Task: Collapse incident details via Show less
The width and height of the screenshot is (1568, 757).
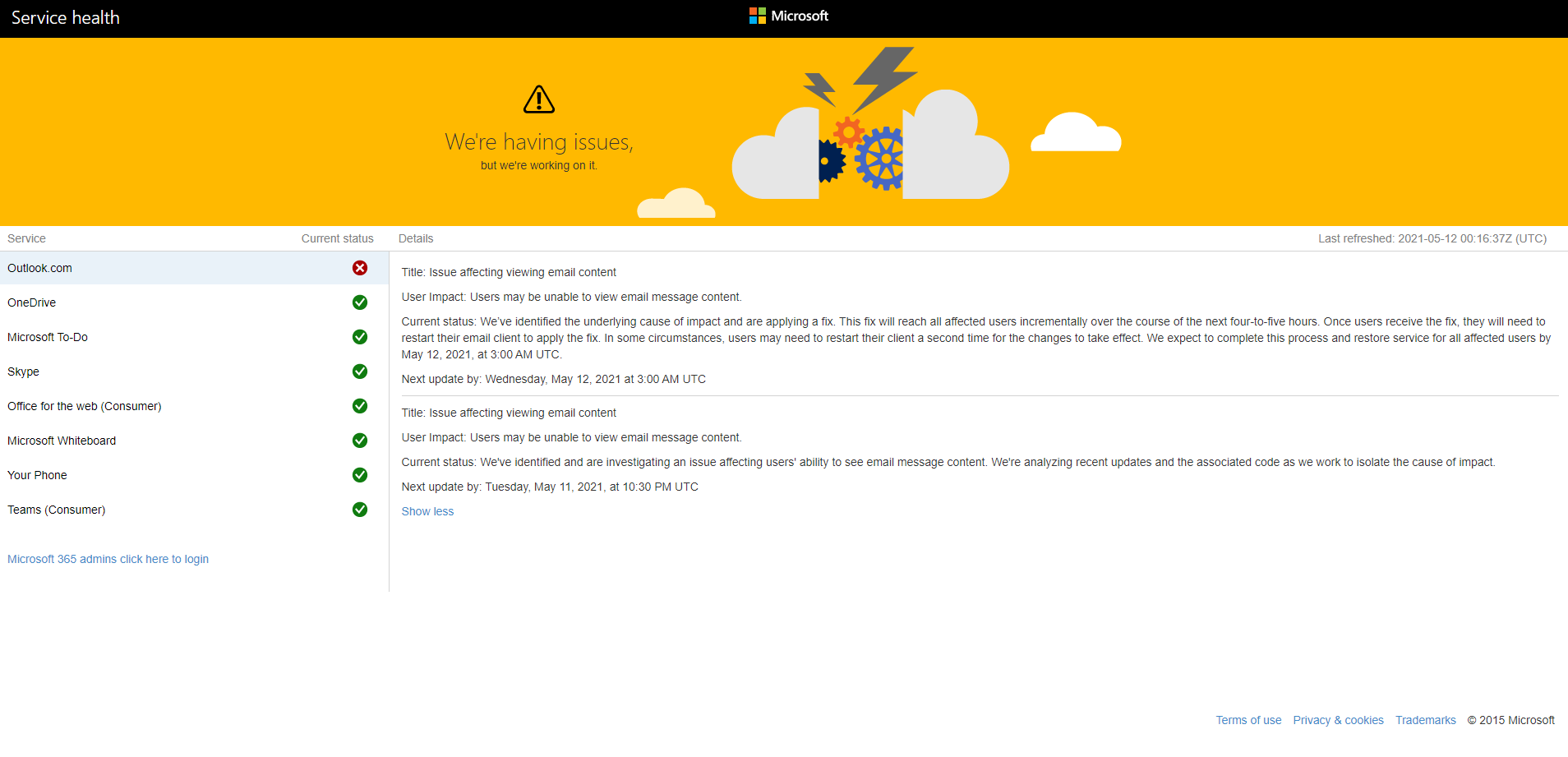Action: [427, 510]
